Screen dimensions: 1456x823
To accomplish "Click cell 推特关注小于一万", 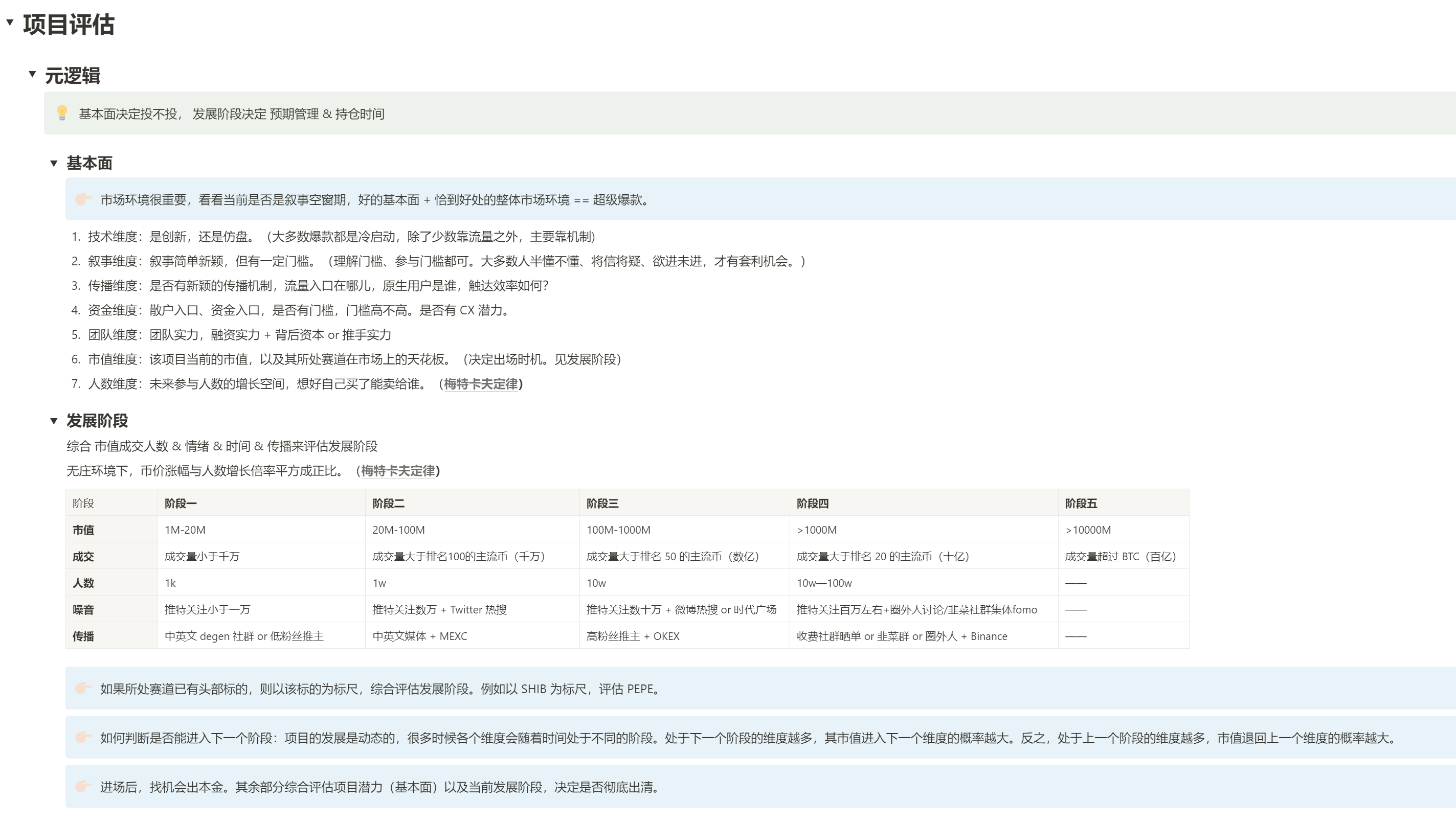I will tap(261, 609).
